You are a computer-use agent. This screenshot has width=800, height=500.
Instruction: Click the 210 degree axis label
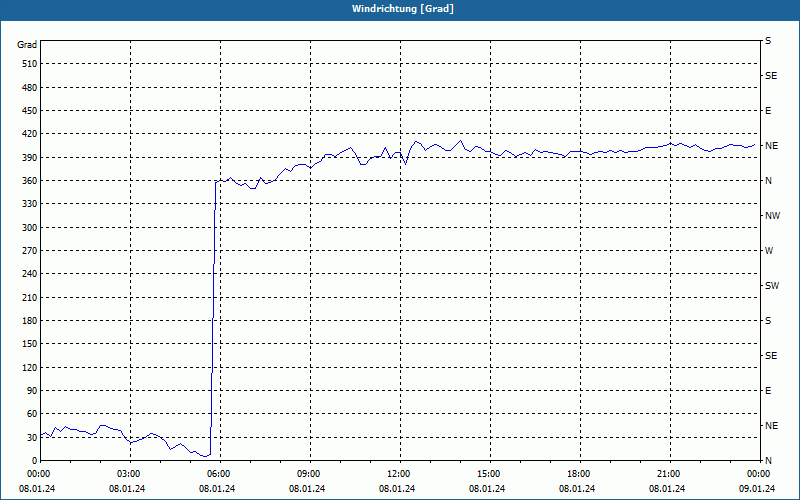coord(30,297)
